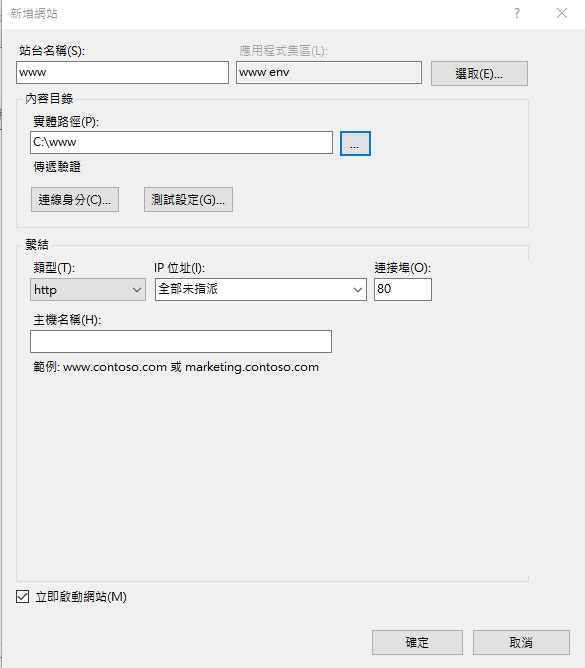Open the 選取(E)... application pool button
The width and height of the screenshot is (585, 668).
[479, 74]
